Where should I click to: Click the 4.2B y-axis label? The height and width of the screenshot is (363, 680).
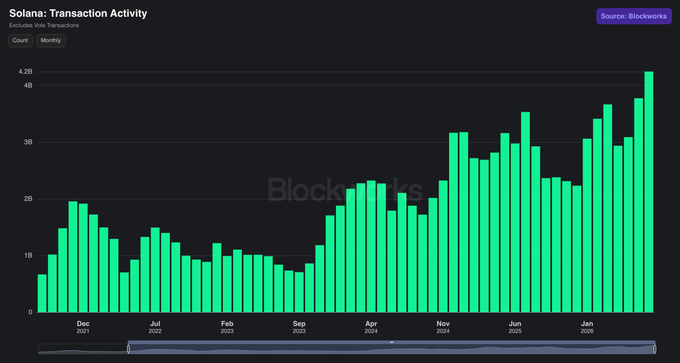(x=26, y=72)
